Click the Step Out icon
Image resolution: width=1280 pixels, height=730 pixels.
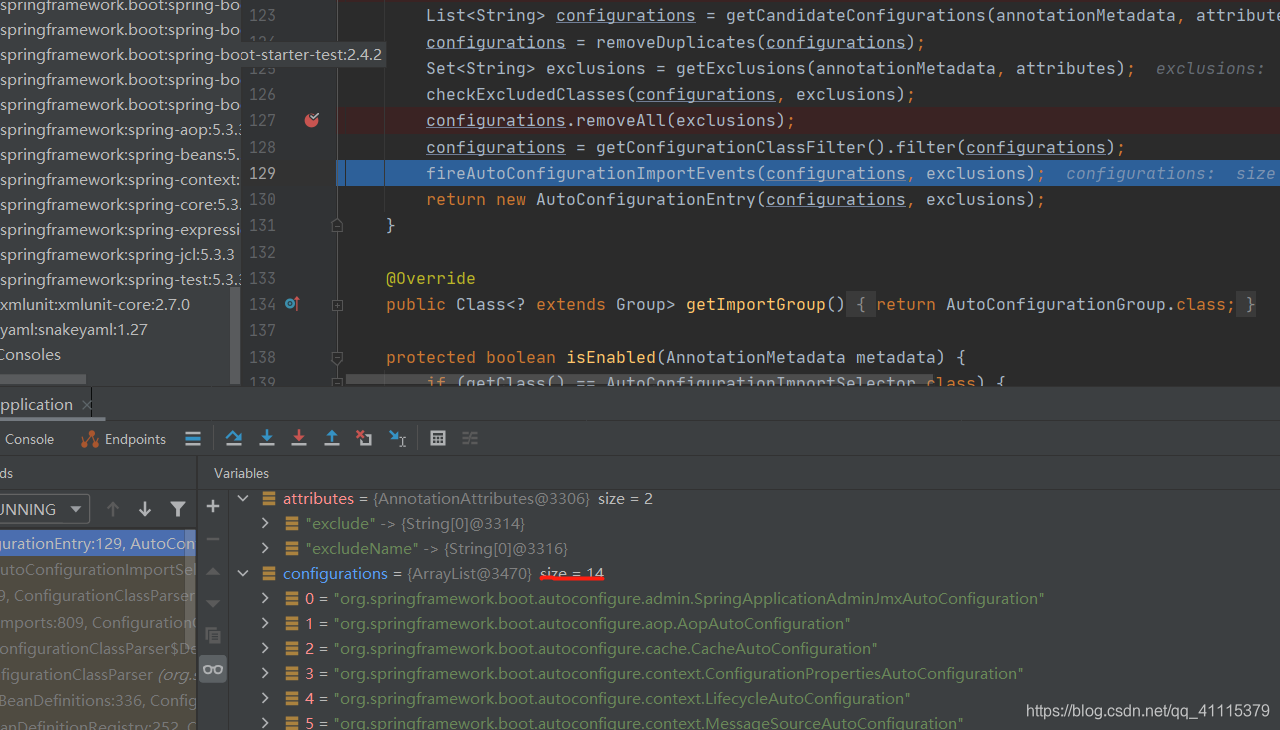331,438
